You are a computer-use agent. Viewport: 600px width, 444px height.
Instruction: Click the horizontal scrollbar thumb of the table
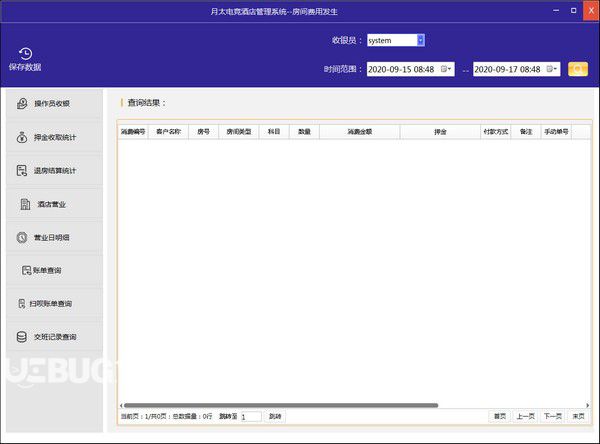(281, 405)
